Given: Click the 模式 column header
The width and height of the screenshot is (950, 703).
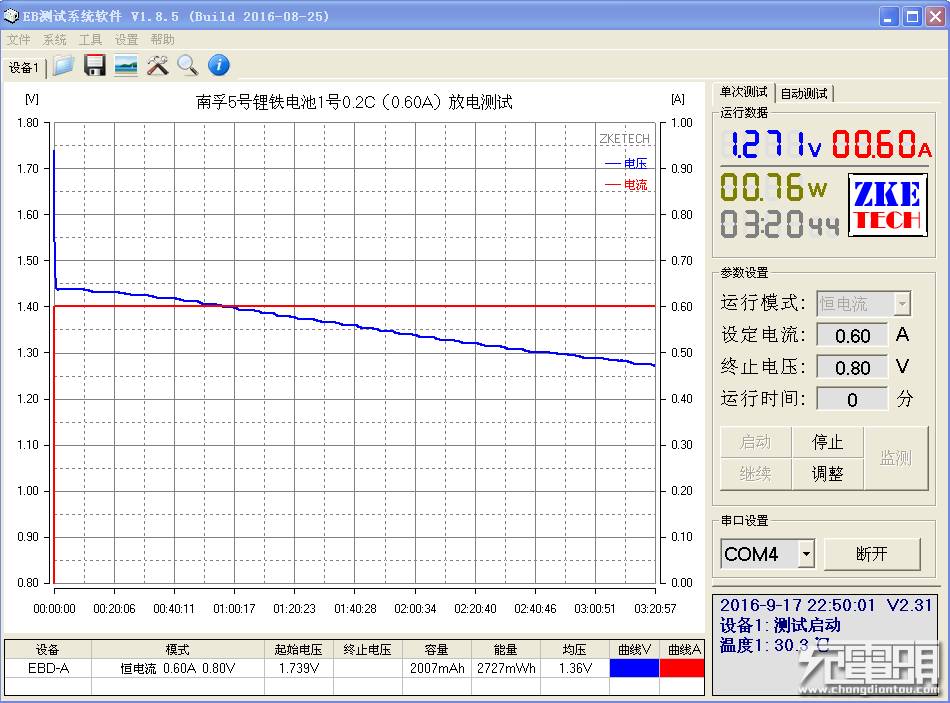Looking at the screenshot, I should [178, 650].
